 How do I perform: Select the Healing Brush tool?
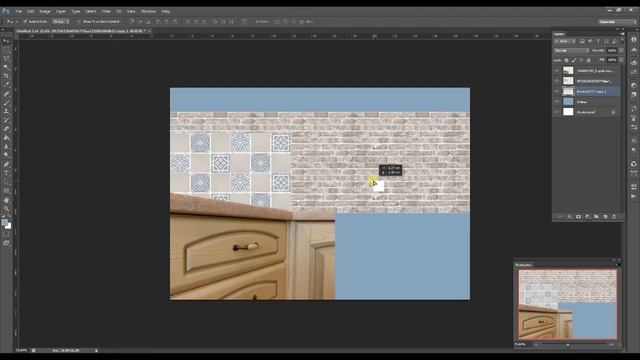click(x=6, y=94)
